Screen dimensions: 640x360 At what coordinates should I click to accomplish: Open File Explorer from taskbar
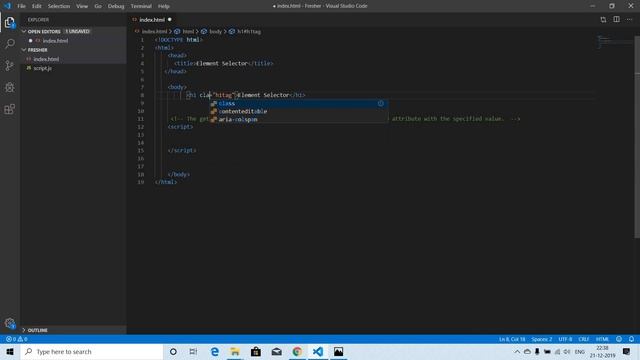click(x=235, y=351)
